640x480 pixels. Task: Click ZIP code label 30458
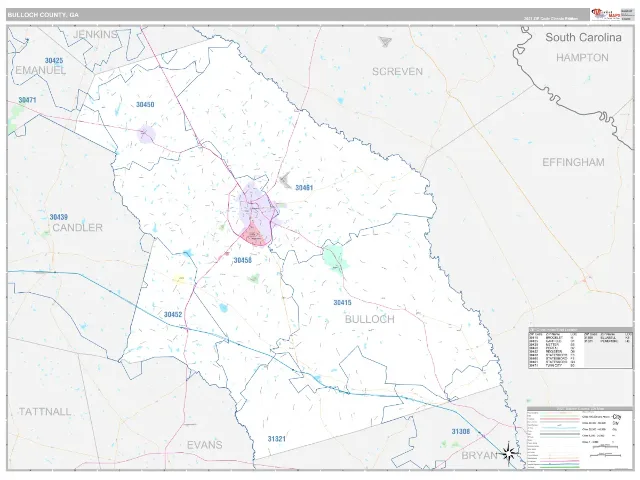tap(242, 260)
